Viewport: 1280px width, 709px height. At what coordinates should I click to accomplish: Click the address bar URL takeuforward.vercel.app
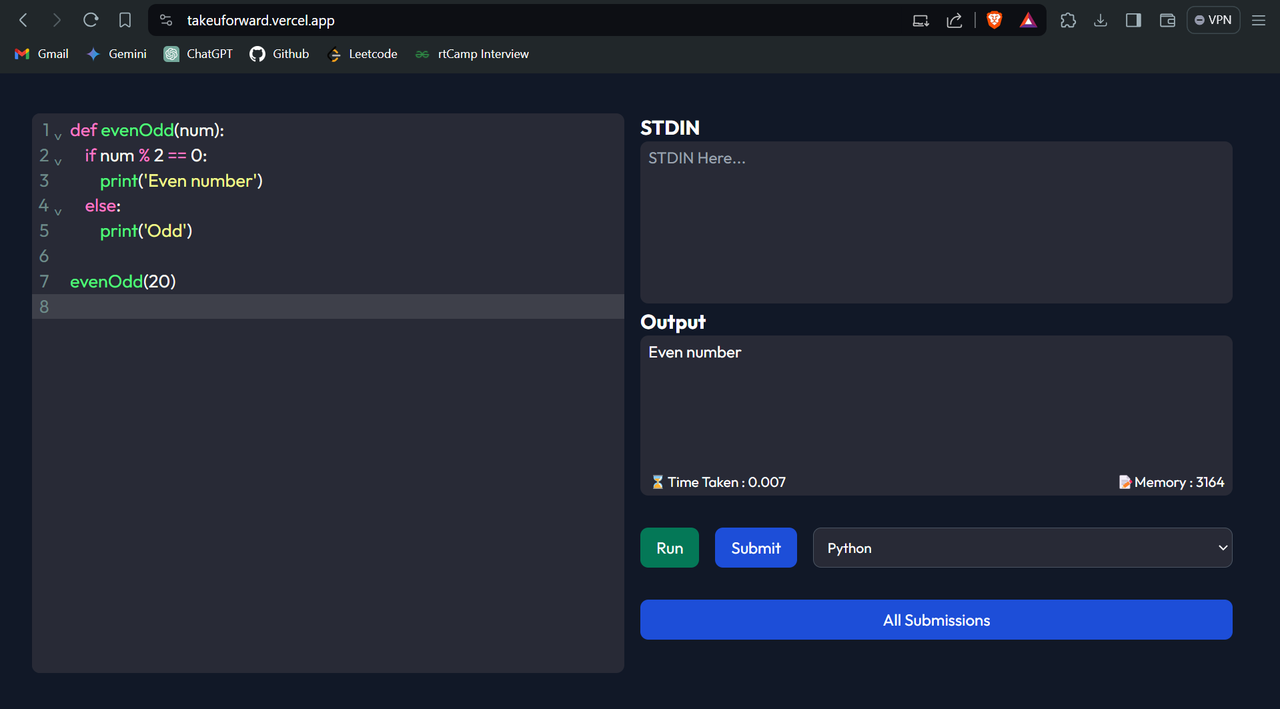click(x=261, y=20)
